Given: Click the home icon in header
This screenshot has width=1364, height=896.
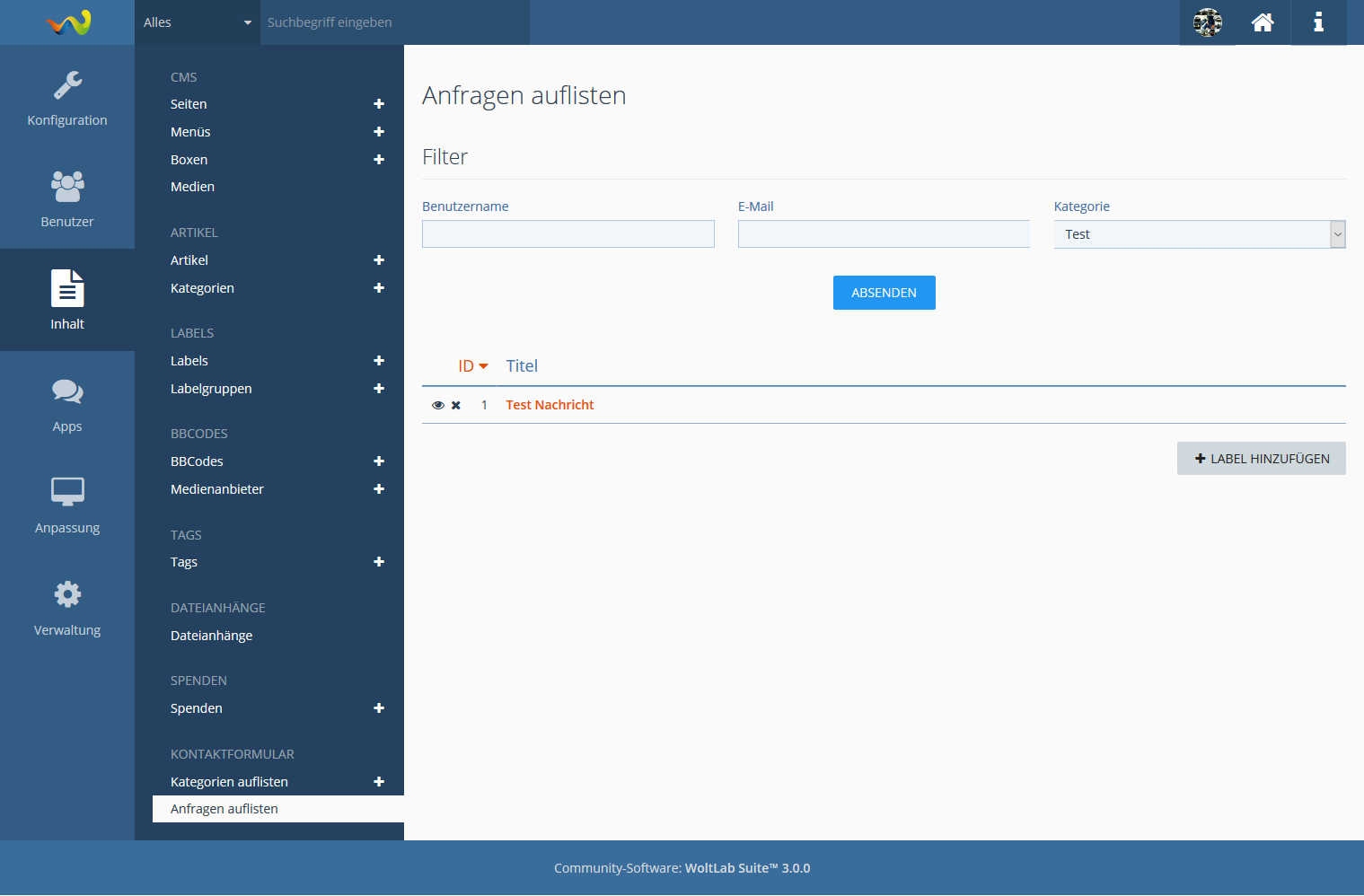Looking at the screenshot, I should tap(1263, 22).
